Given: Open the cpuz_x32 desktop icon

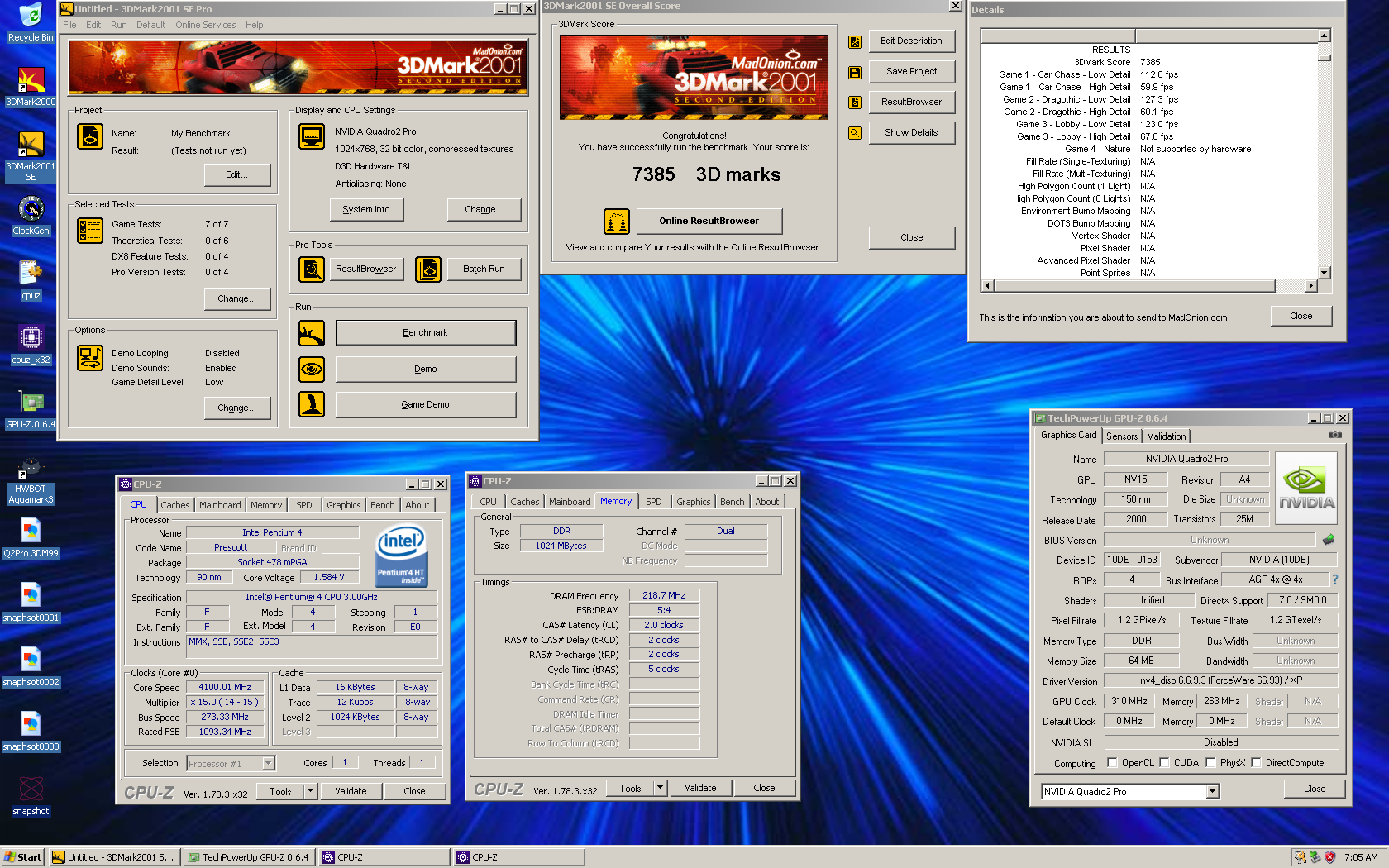Looking at the screenshot, I should point(31,345).
